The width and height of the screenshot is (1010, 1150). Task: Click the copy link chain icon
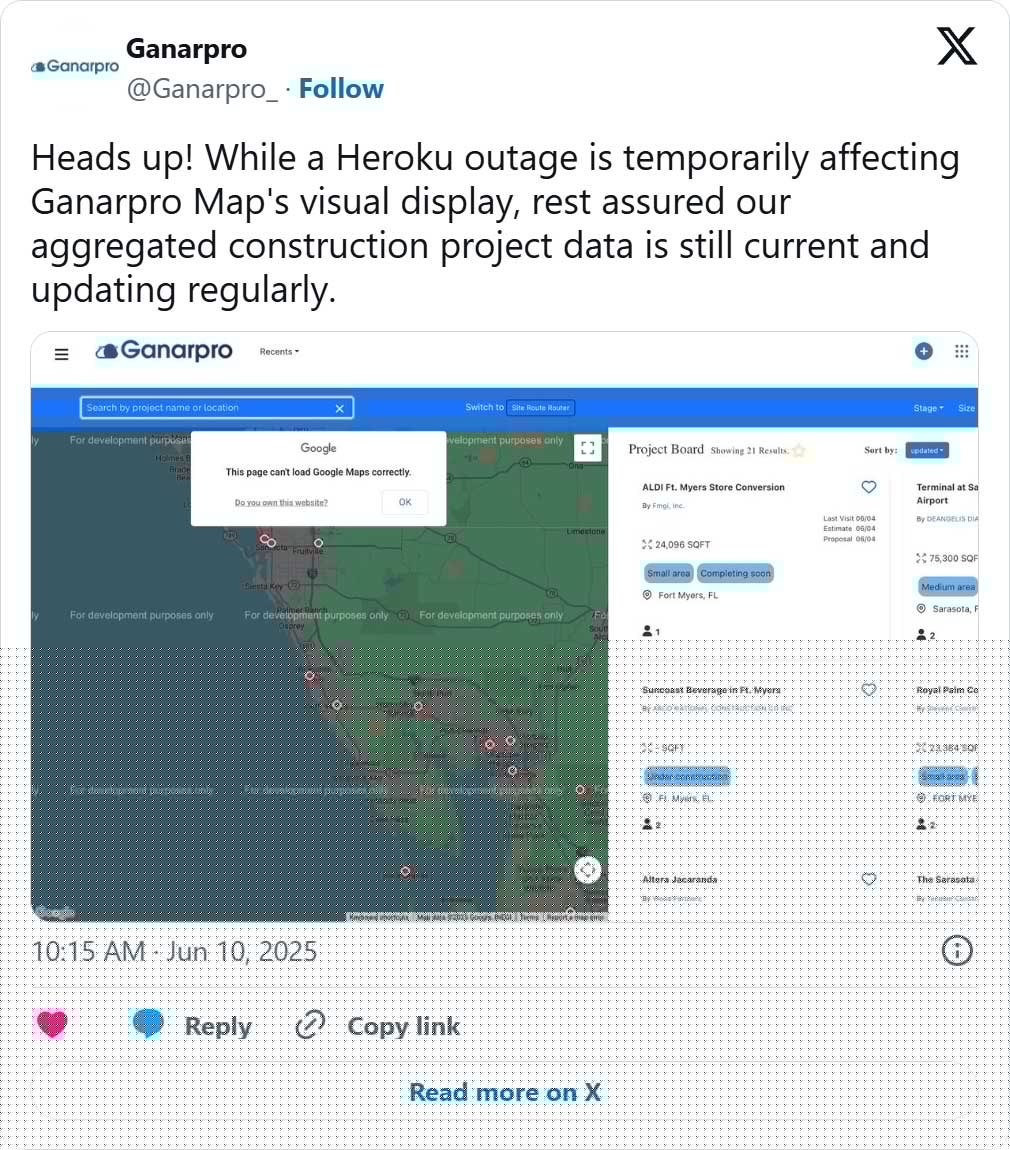point(310,1025)
